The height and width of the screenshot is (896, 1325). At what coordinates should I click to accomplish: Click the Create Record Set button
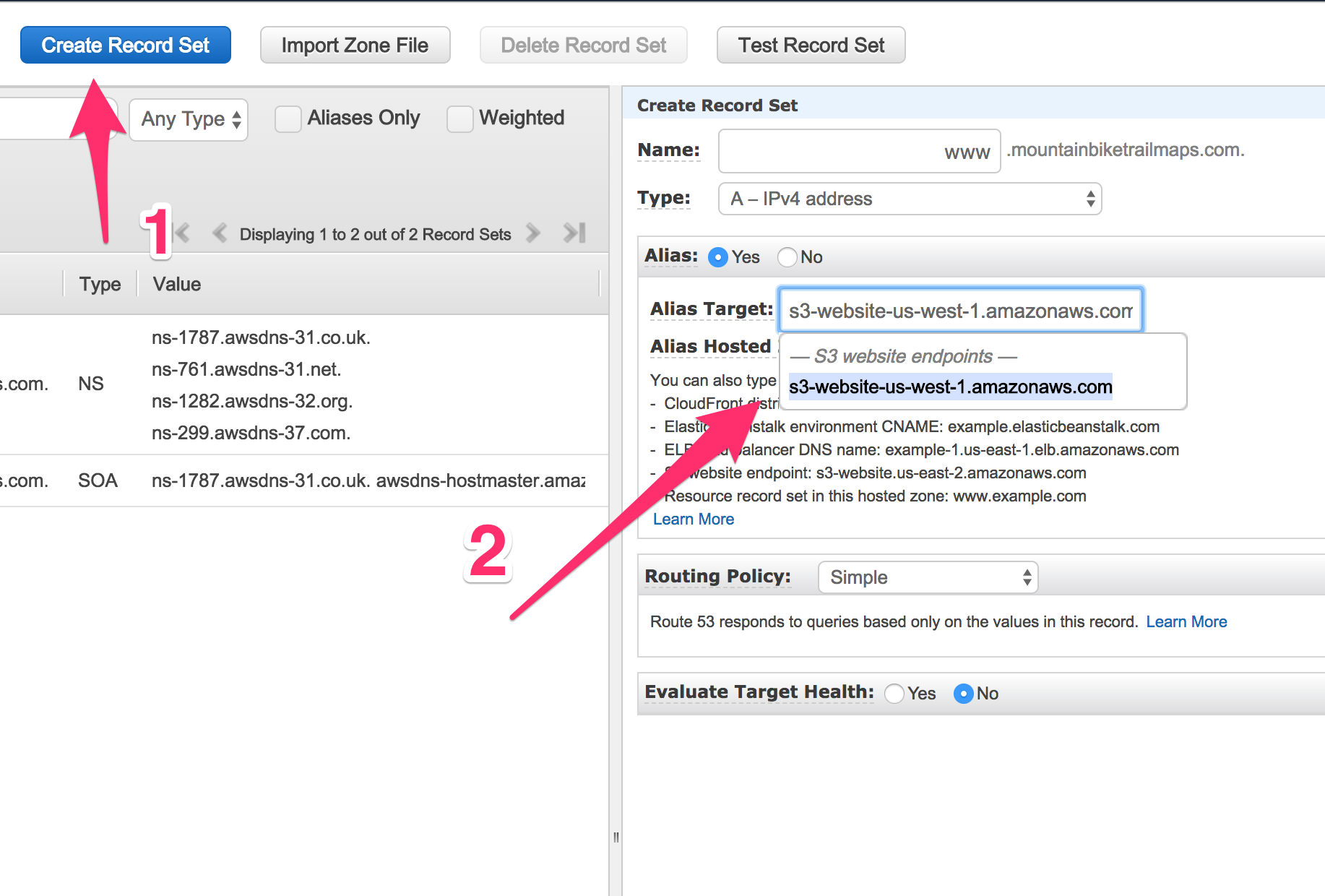pyautogui.click(x=126, y=45)
